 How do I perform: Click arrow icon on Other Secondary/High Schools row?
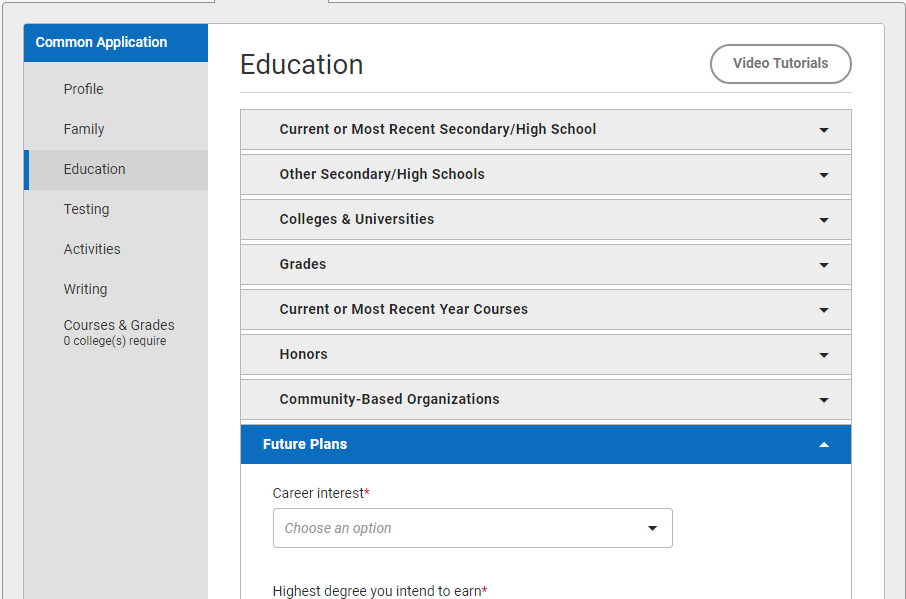(824, 175)
